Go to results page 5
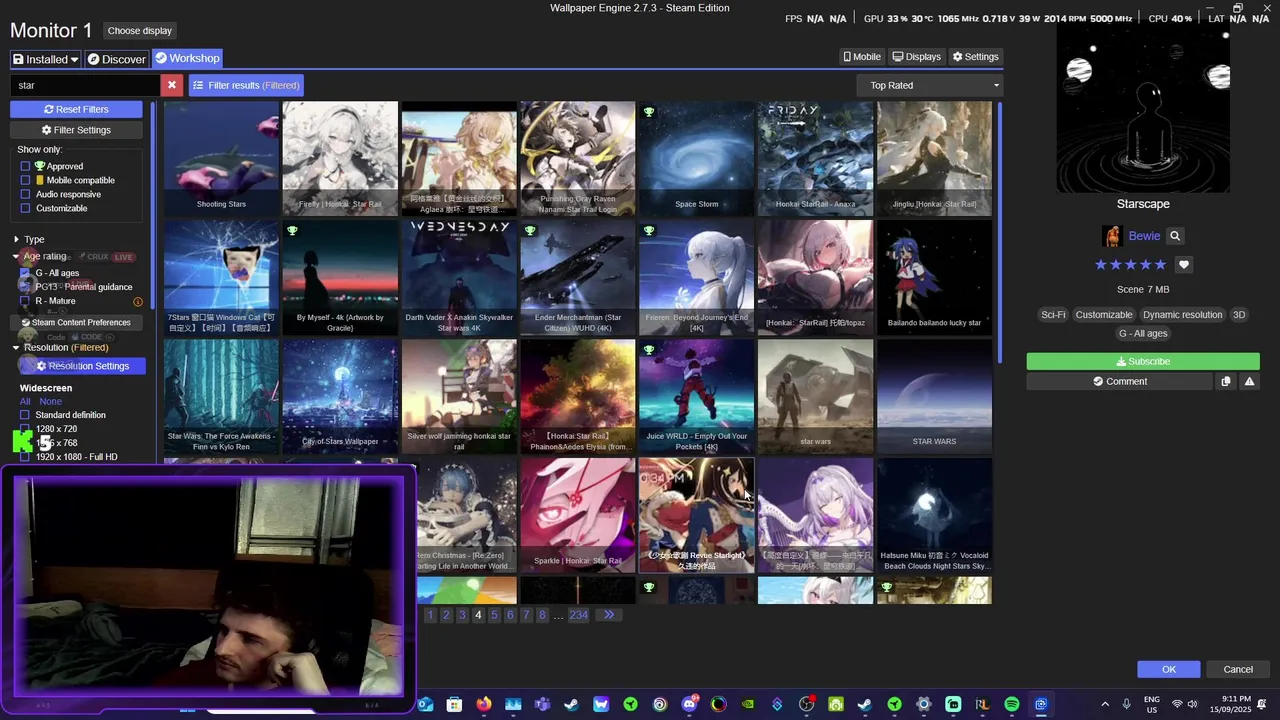This screenshot has width=1280, height=720. click(494, 615)
